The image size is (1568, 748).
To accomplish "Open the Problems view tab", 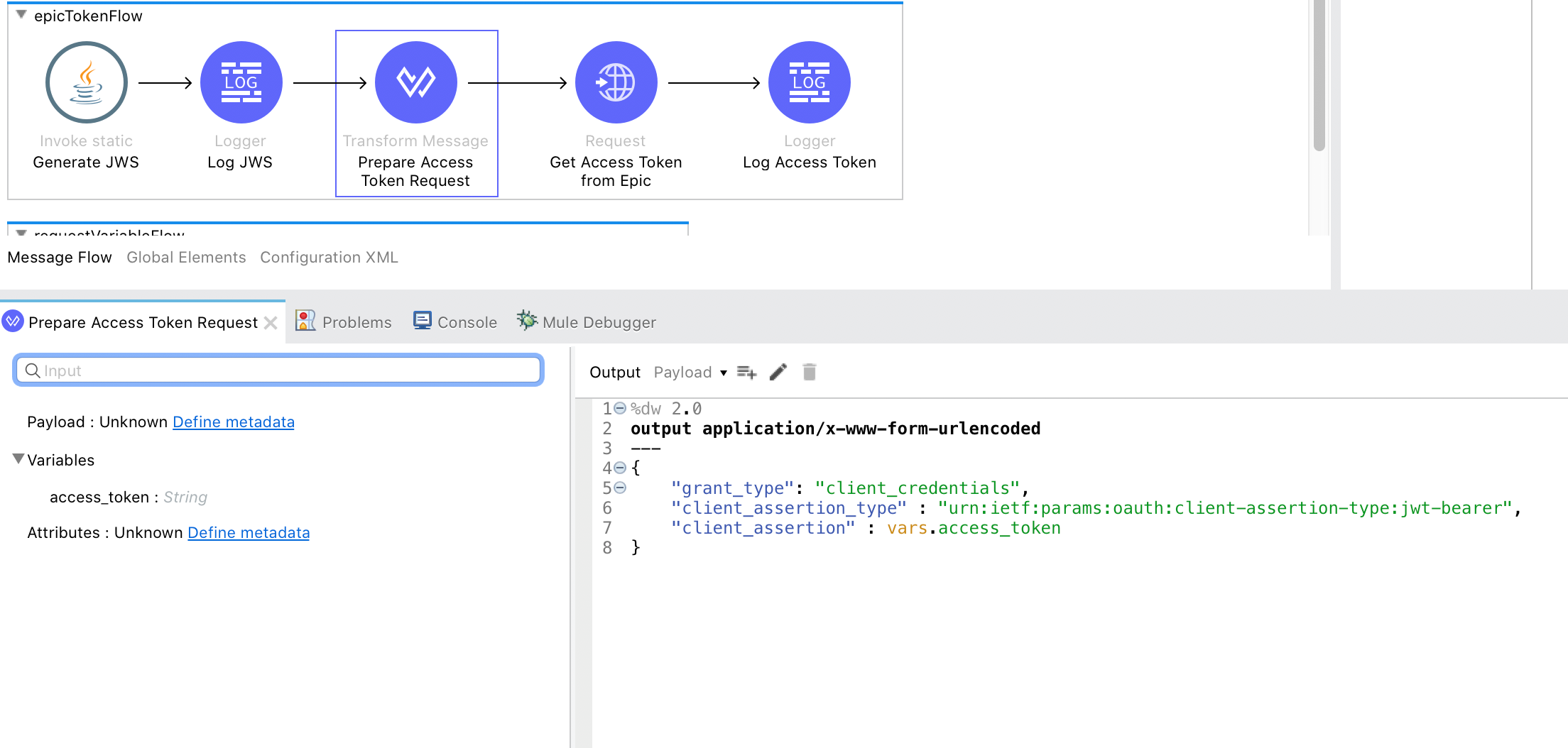I will pyautogui.click(x=344, y=322).
